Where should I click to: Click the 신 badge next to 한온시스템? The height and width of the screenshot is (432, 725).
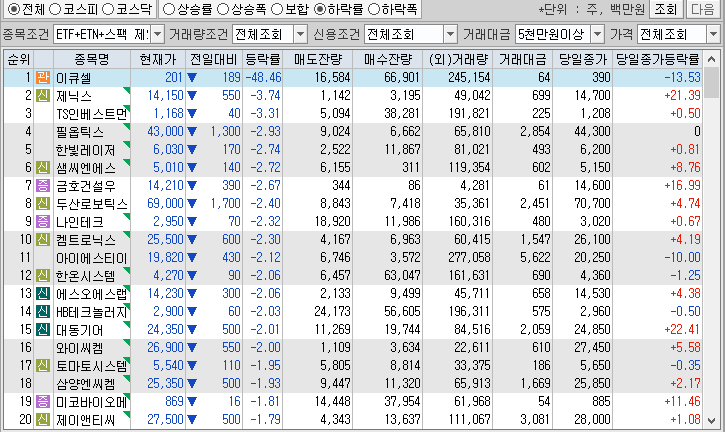tap(43, 276)
